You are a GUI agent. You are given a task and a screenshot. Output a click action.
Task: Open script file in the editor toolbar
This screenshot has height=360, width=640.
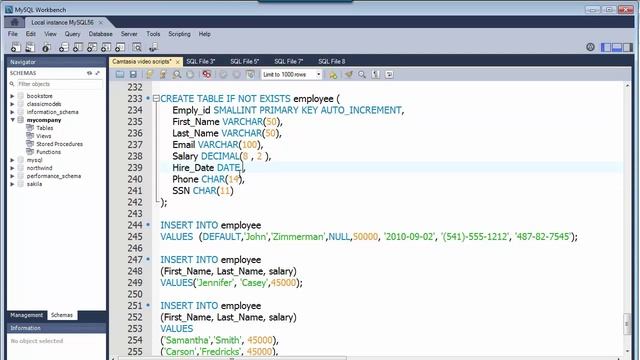120,74
